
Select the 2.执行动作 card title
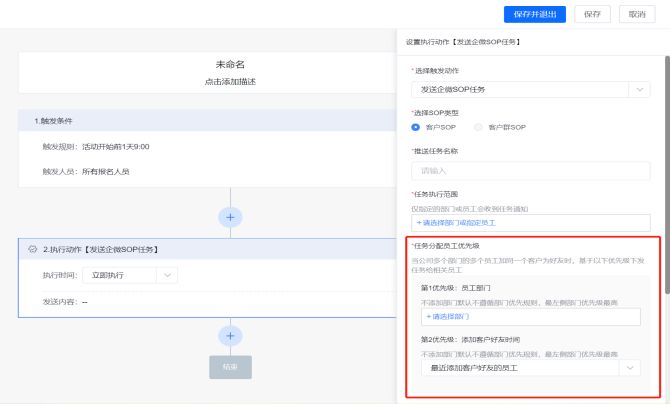(100, 249)
